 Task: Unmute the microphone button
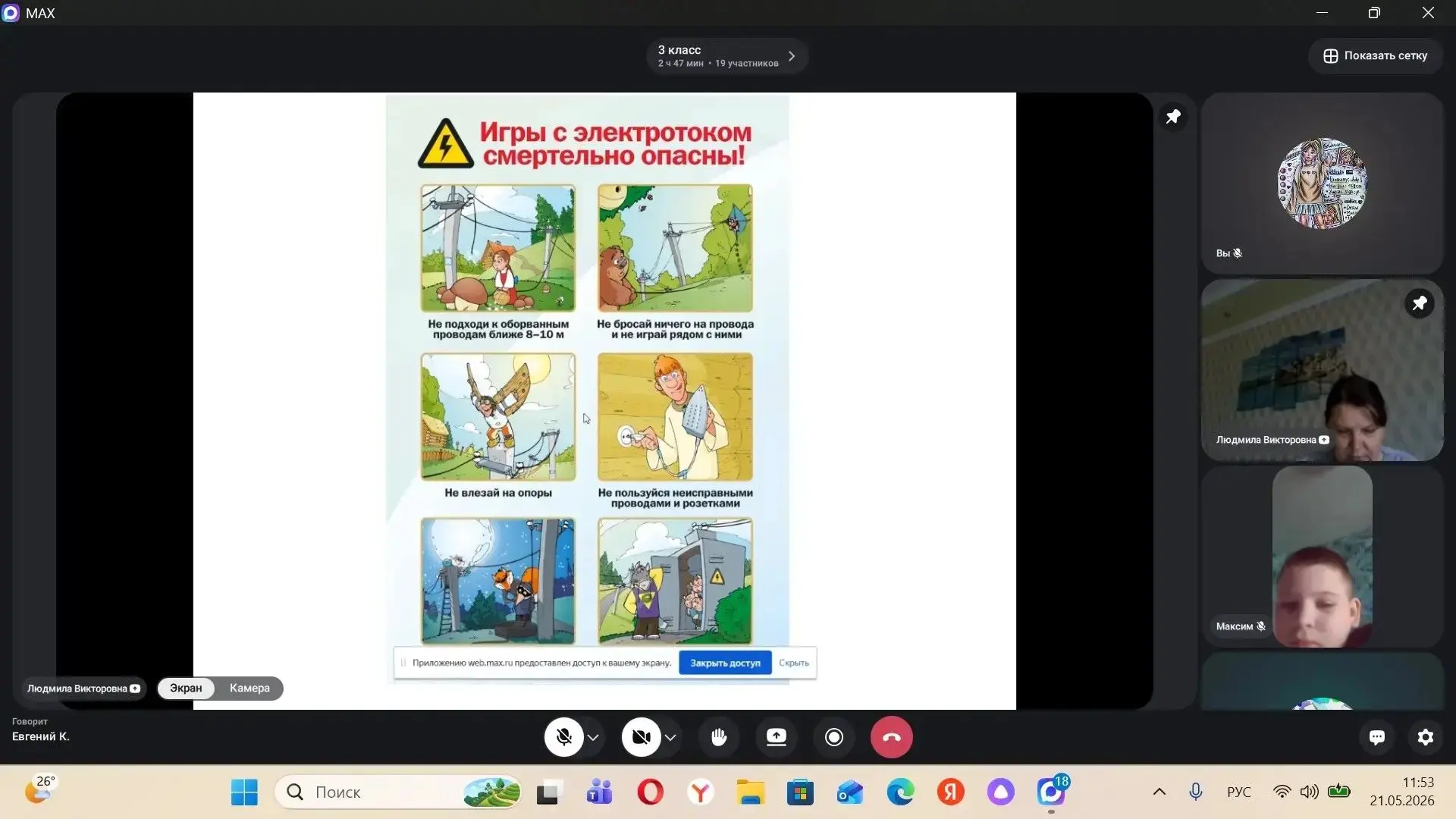pos(563,736)
